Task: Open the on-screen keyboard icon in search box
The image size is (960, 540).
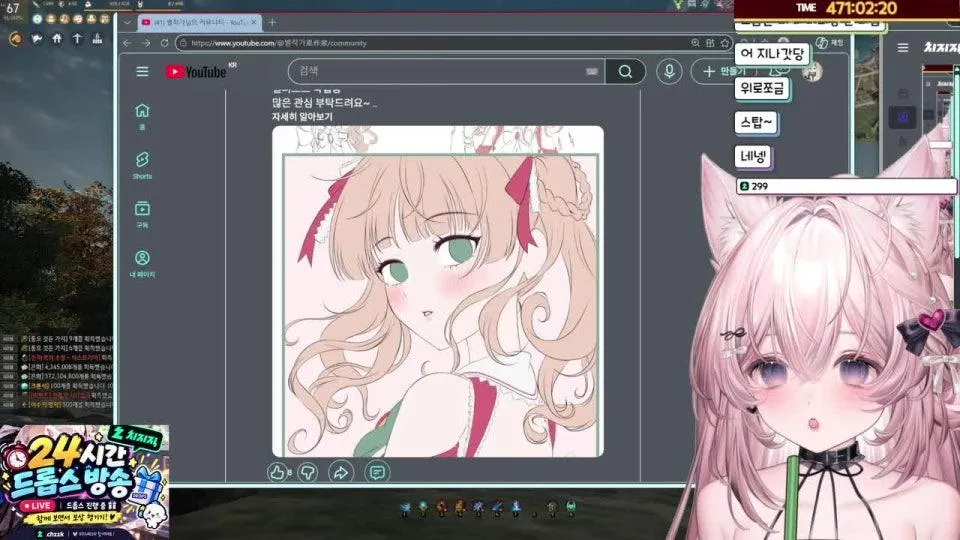Action: (591, 72)
